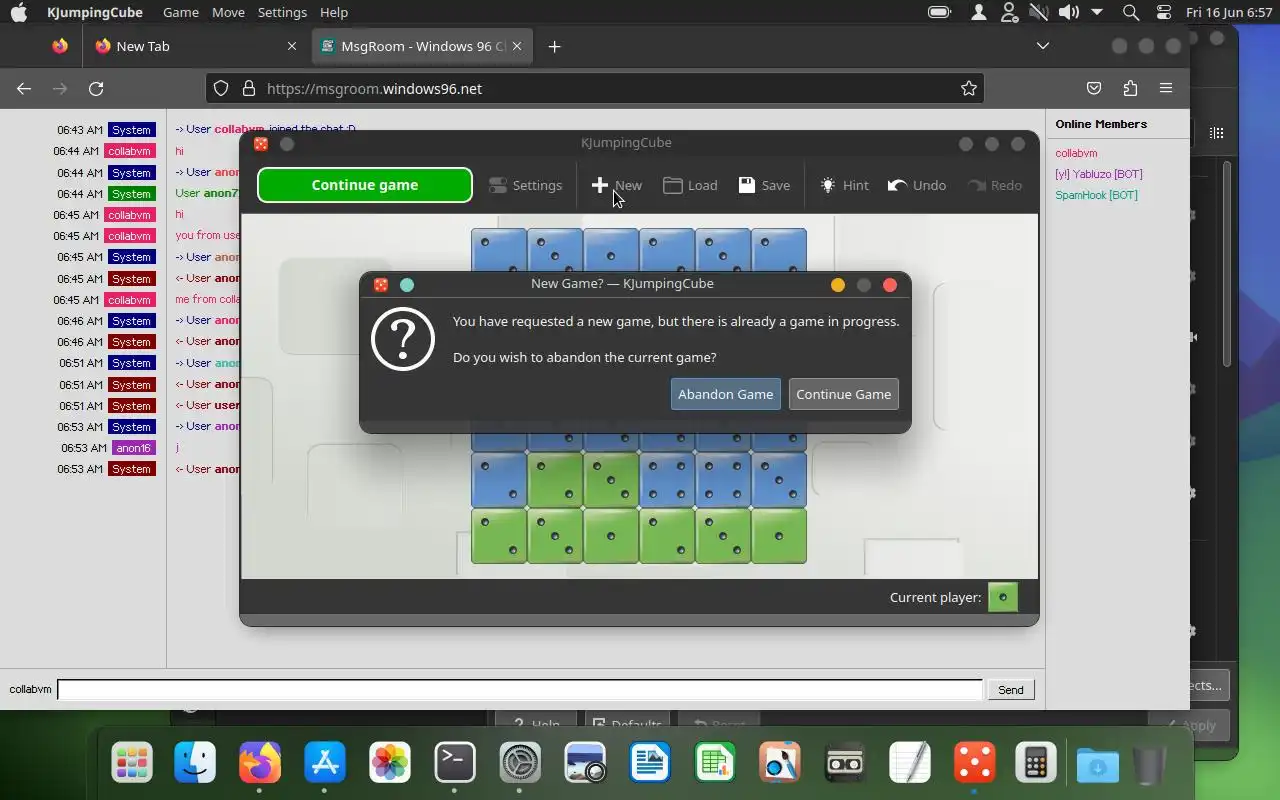Open Firefox from the dock
The height and width of the screenshot is (800, 1280).
point(260,764)
